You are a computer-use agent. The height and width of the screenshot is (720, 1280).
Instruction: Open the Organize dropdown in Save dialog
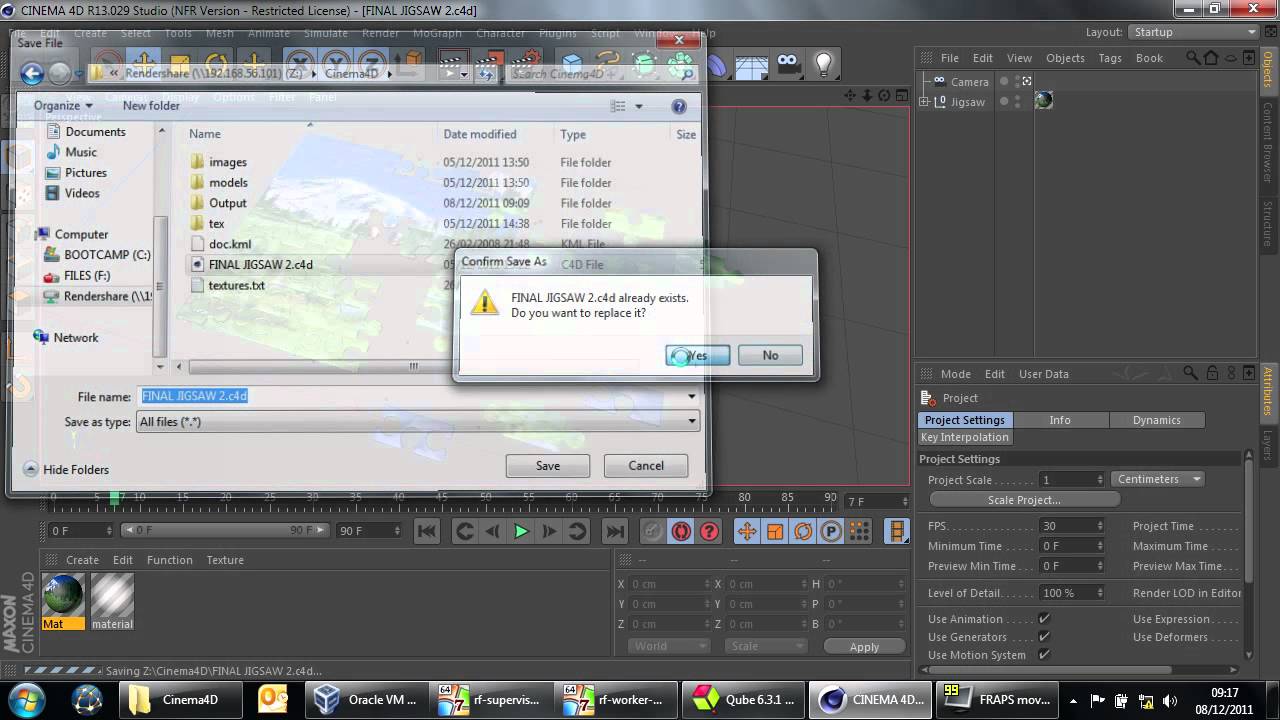[63, 106]
